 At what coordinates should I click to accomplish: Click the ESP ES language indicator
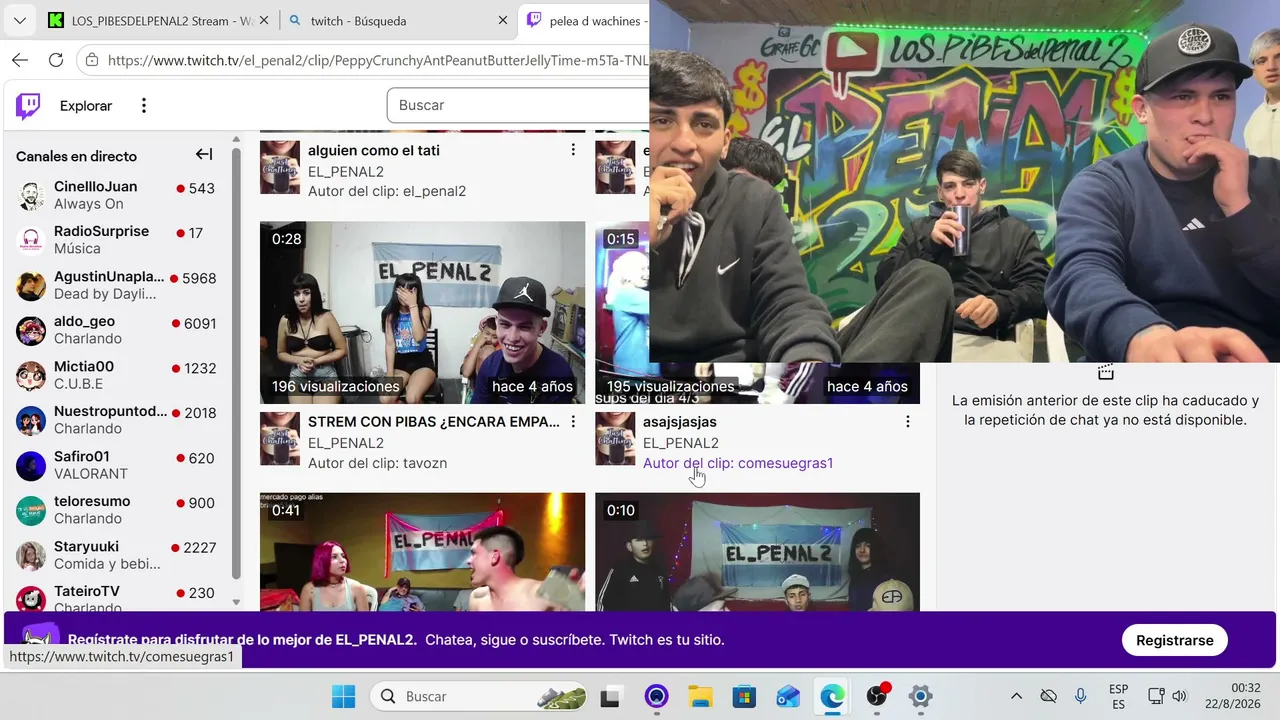(1118, 696)
